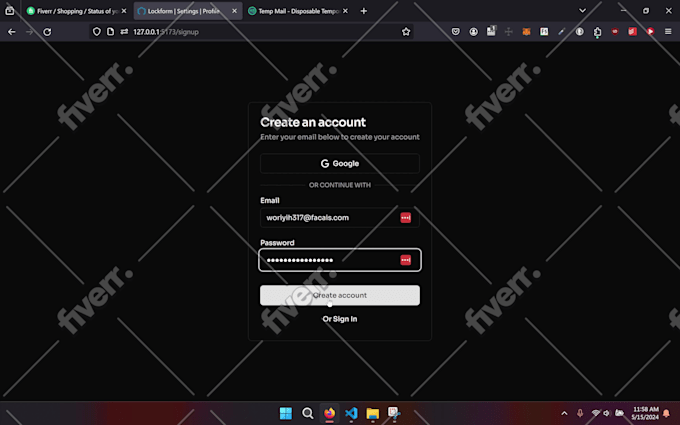Close the Fiverr Shopping tab
The height and width of the screenshot is (425, 680).
coord(124,11)
